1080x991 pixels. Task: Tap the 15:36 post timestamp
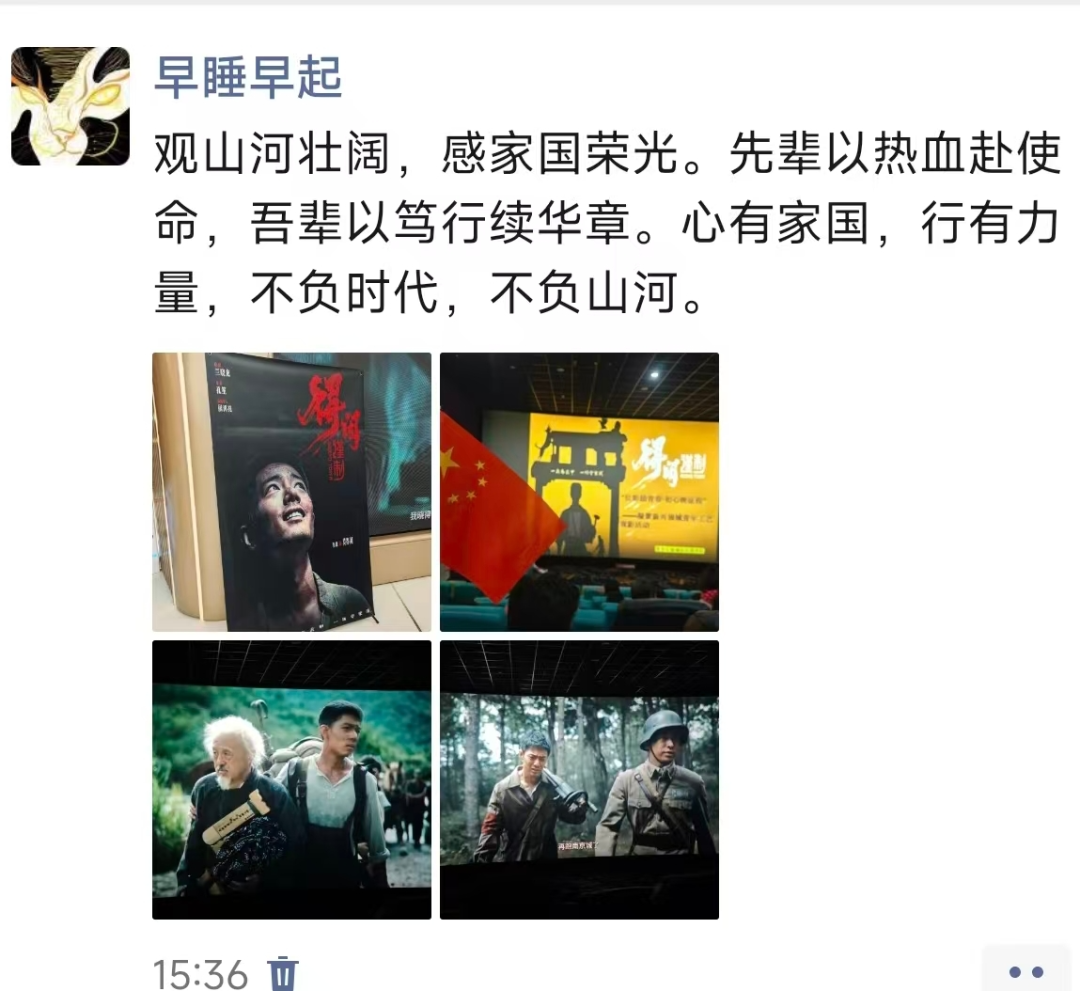click(200, 974)
